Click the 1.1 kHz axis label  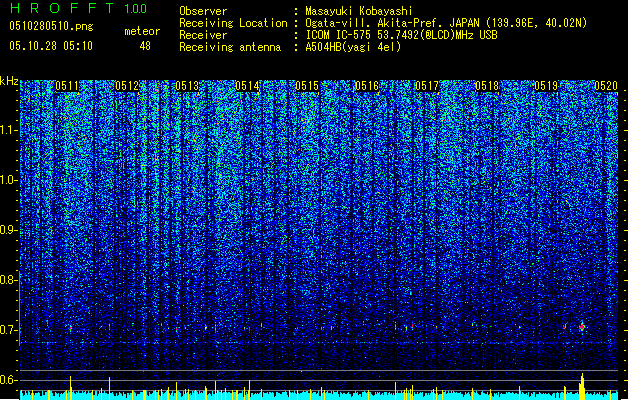tap(9, 130)
